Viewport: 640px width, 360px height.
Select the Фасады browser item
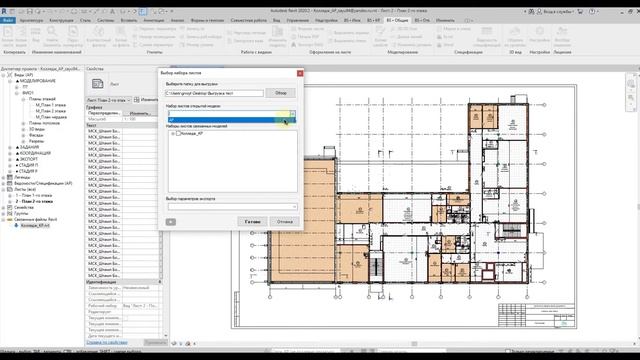pos(36,135)
